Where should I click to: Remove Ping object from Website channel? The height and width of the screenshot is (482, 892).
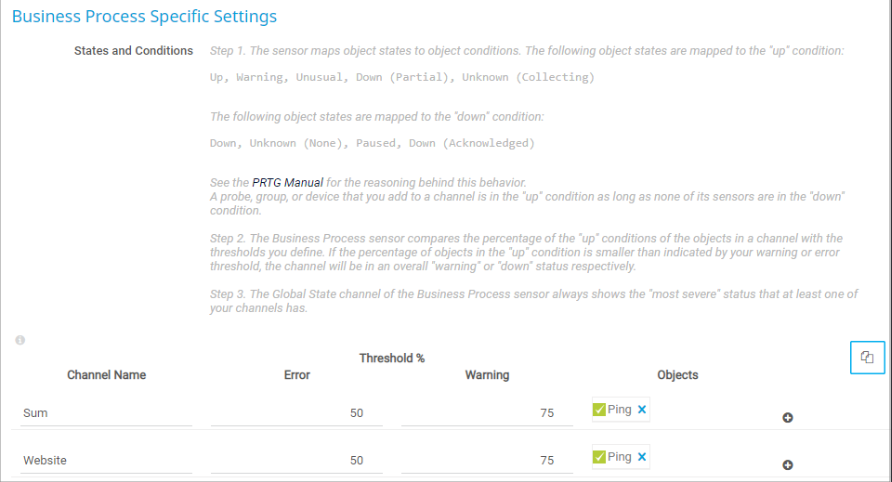642,457
